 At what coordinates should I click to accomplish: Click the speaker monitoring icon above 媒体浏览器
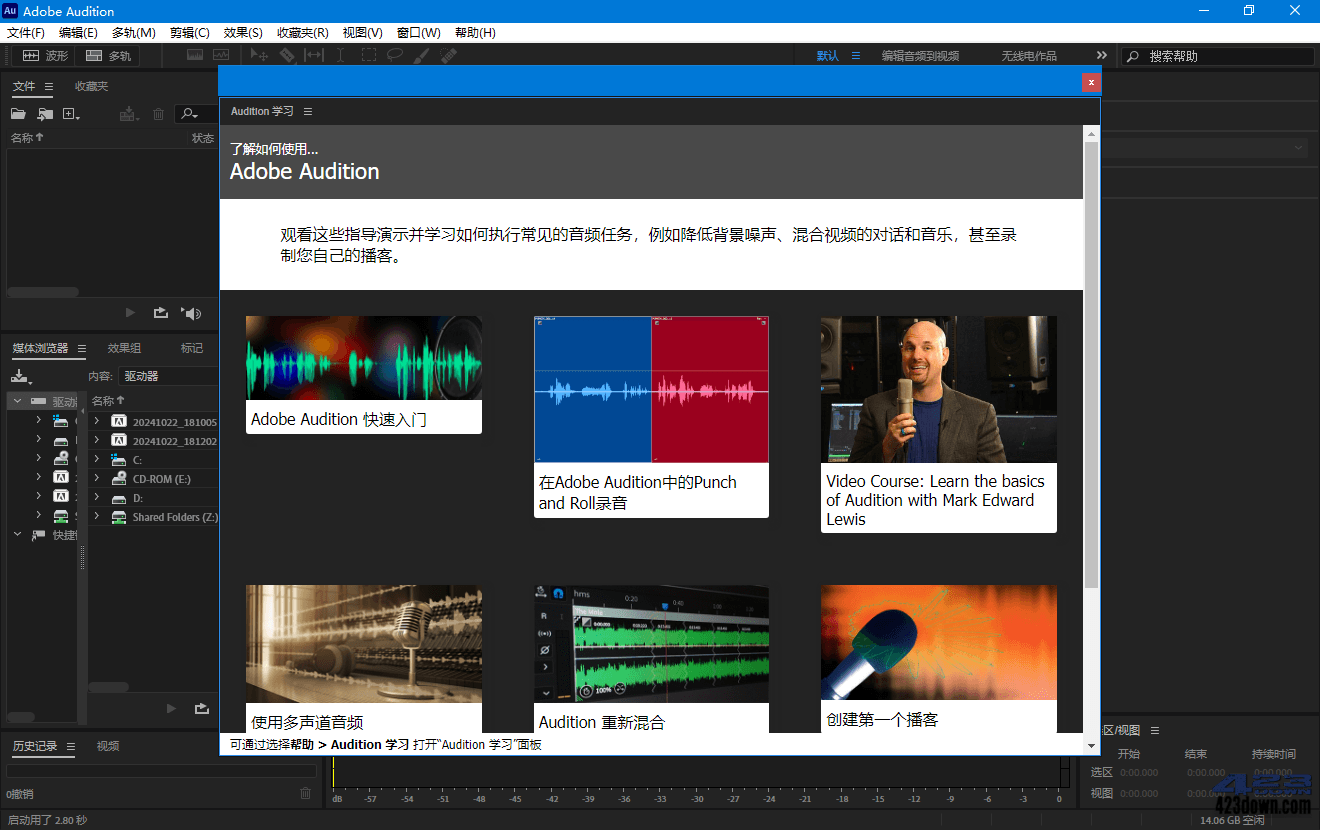click(190, 313)
